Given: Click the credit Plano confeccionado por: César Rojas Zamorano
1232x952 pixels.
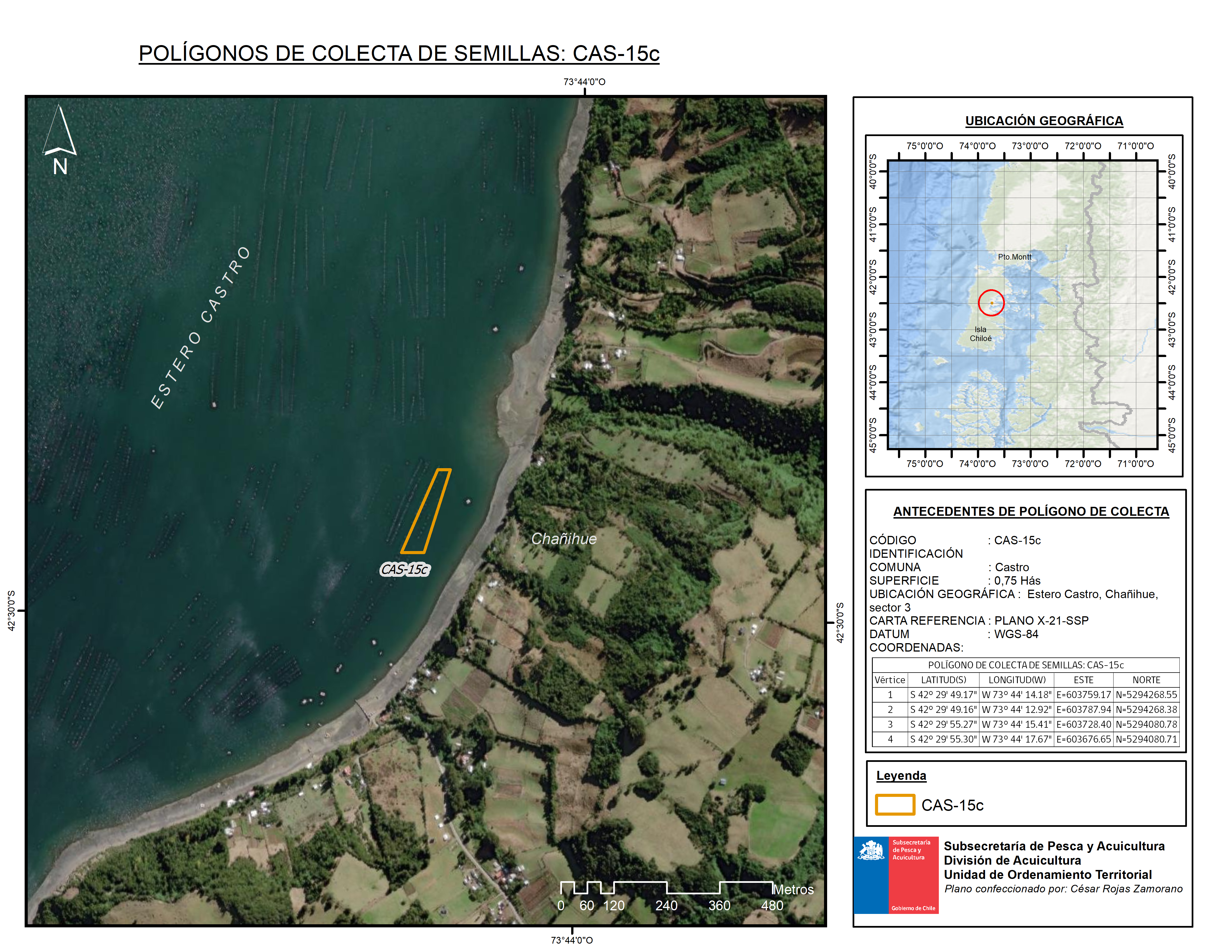Looking at the screenshot, I should [1063, 889].
